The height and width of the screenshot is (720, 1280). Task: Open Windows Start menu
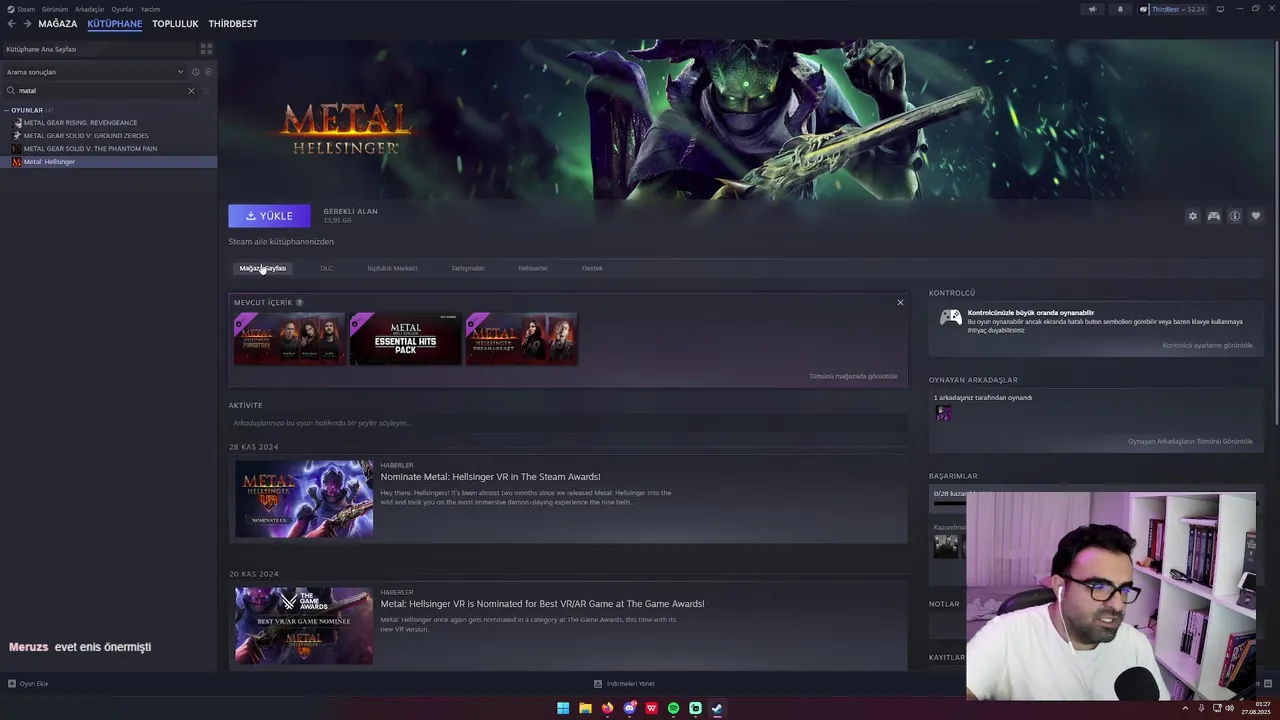(x=563, y=708)
